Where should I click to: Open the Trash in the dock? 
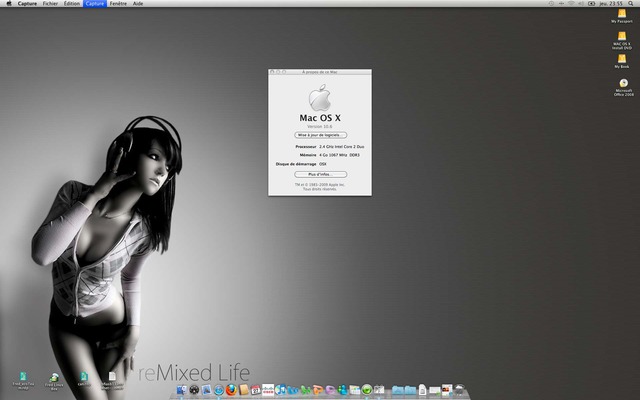460,390
